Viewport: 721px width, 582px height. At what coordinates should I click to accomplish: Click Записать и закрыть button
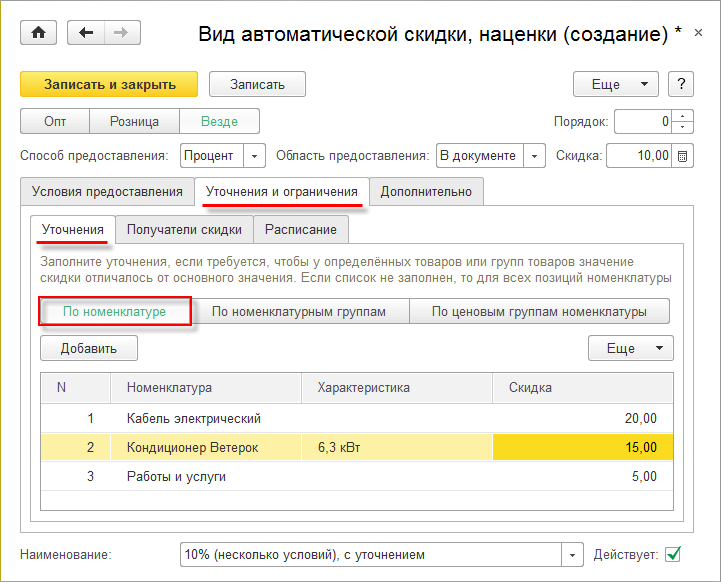109,84
